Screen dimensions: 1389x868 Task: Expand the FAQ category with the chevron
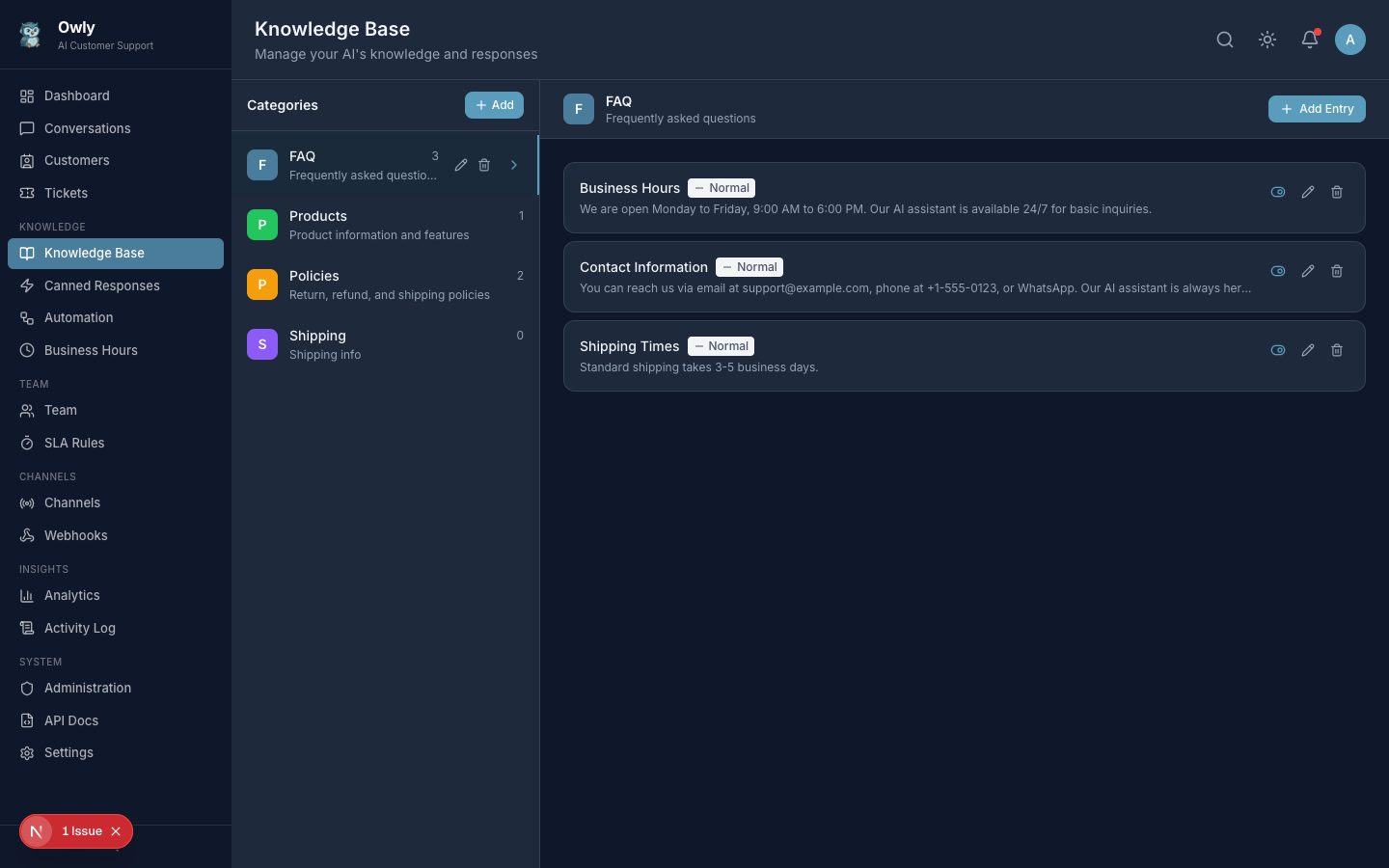point(514,165)
